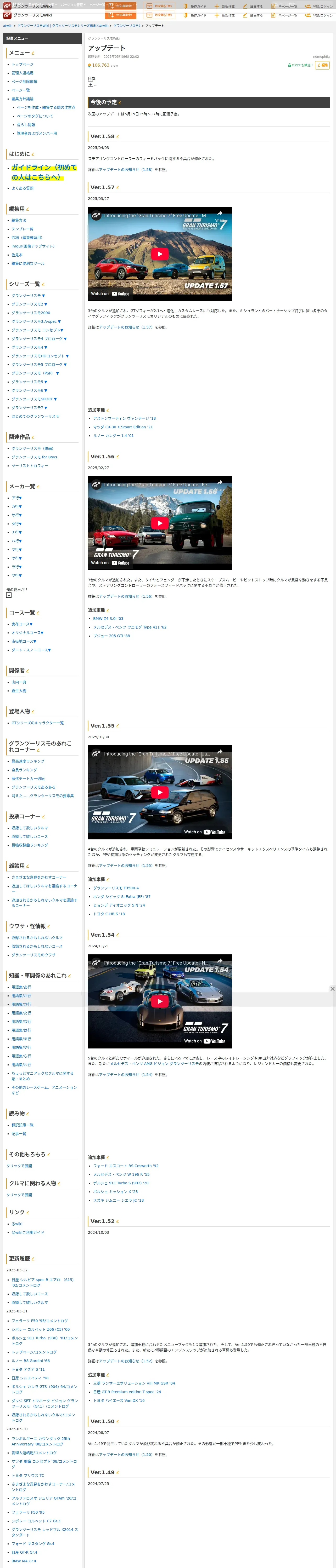Close the floating banner with X
Screen dimensions: 336x1568
pyautogui.click(x=332, y=989)
